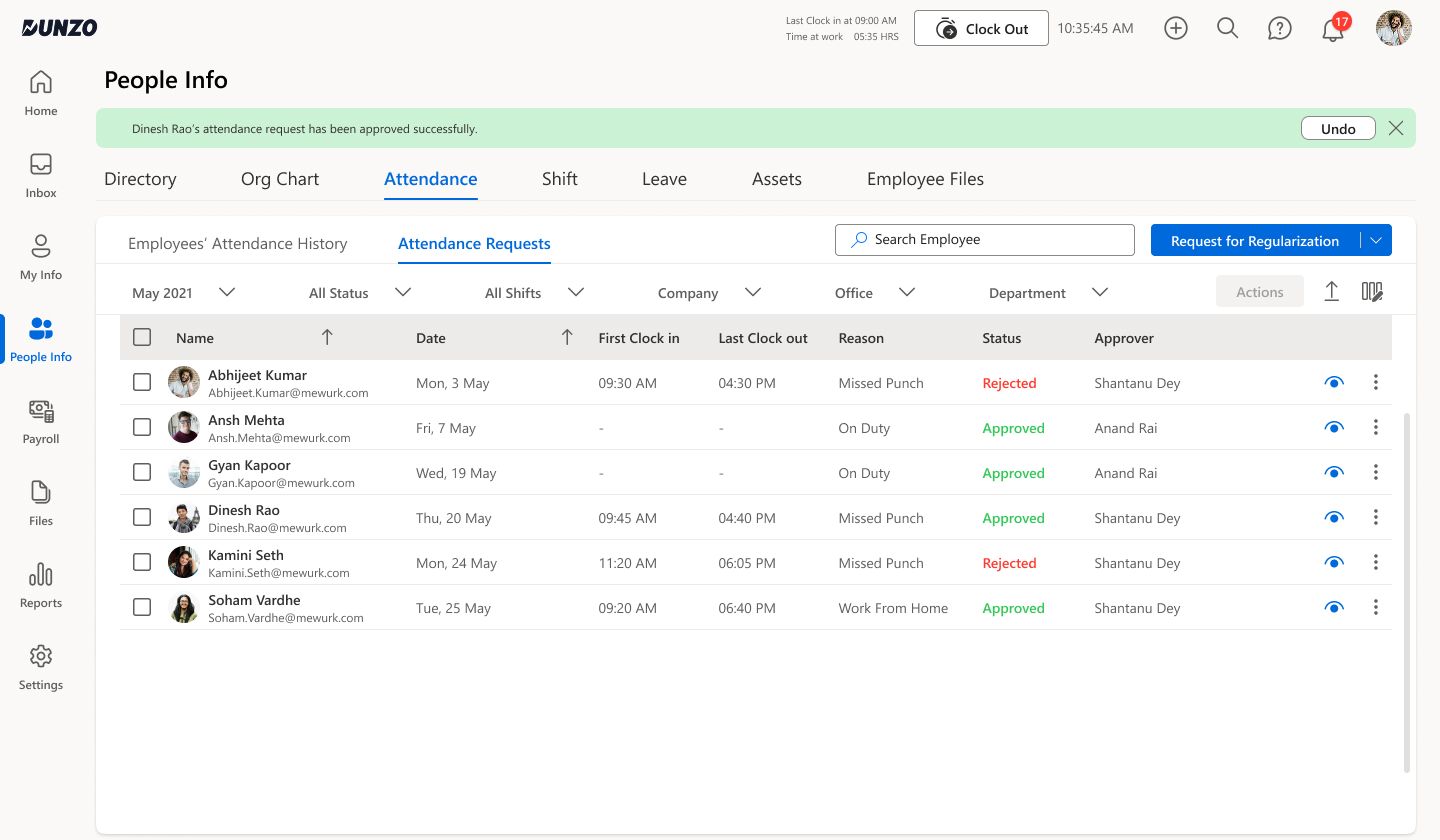Open the Inbox from the sidebar
The width and height of the screenshot is (1440, 840).
40,176
